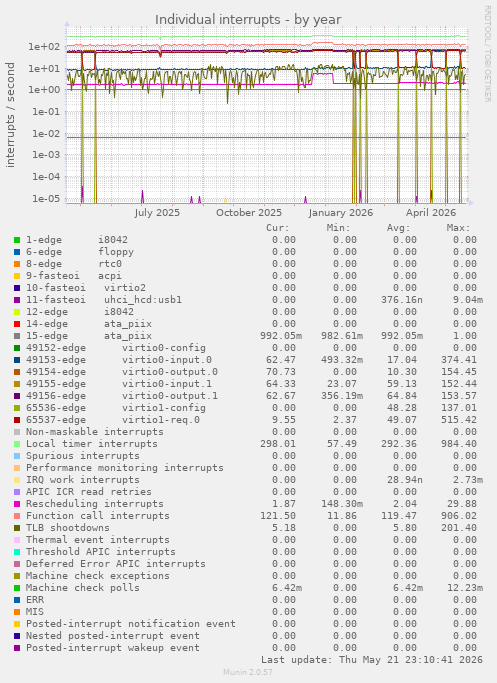Screen dimensions: 497x683
Task: Click the light green Local timer interrupts swatch
Action: click(x=17, y=444)
